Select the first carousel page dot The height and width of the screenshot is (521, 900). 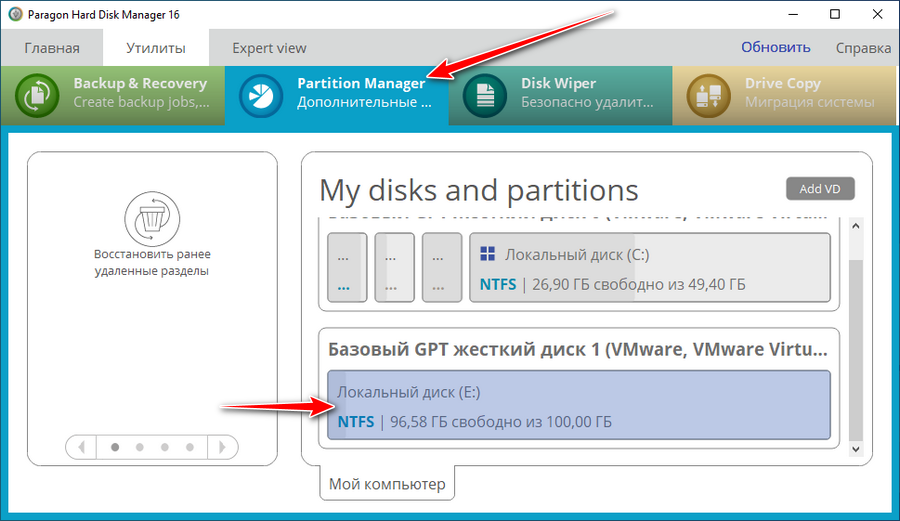(115, 447)
